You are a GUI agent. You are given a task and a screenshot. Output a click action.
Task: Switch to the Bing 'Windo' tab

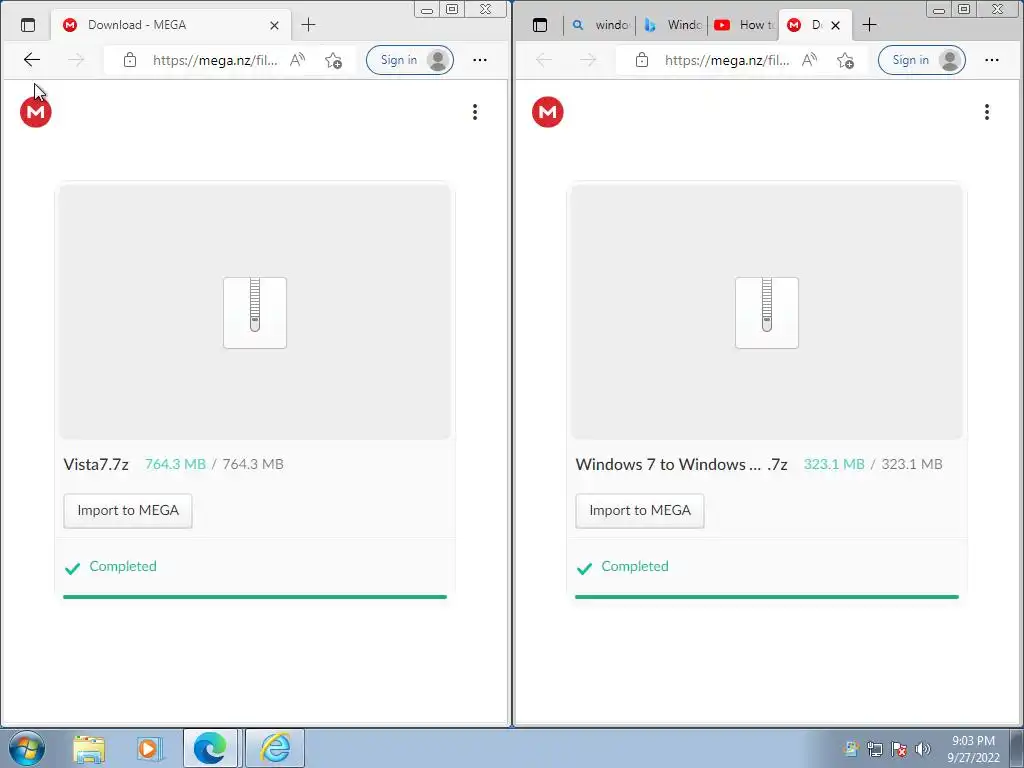tap(672, 25)
